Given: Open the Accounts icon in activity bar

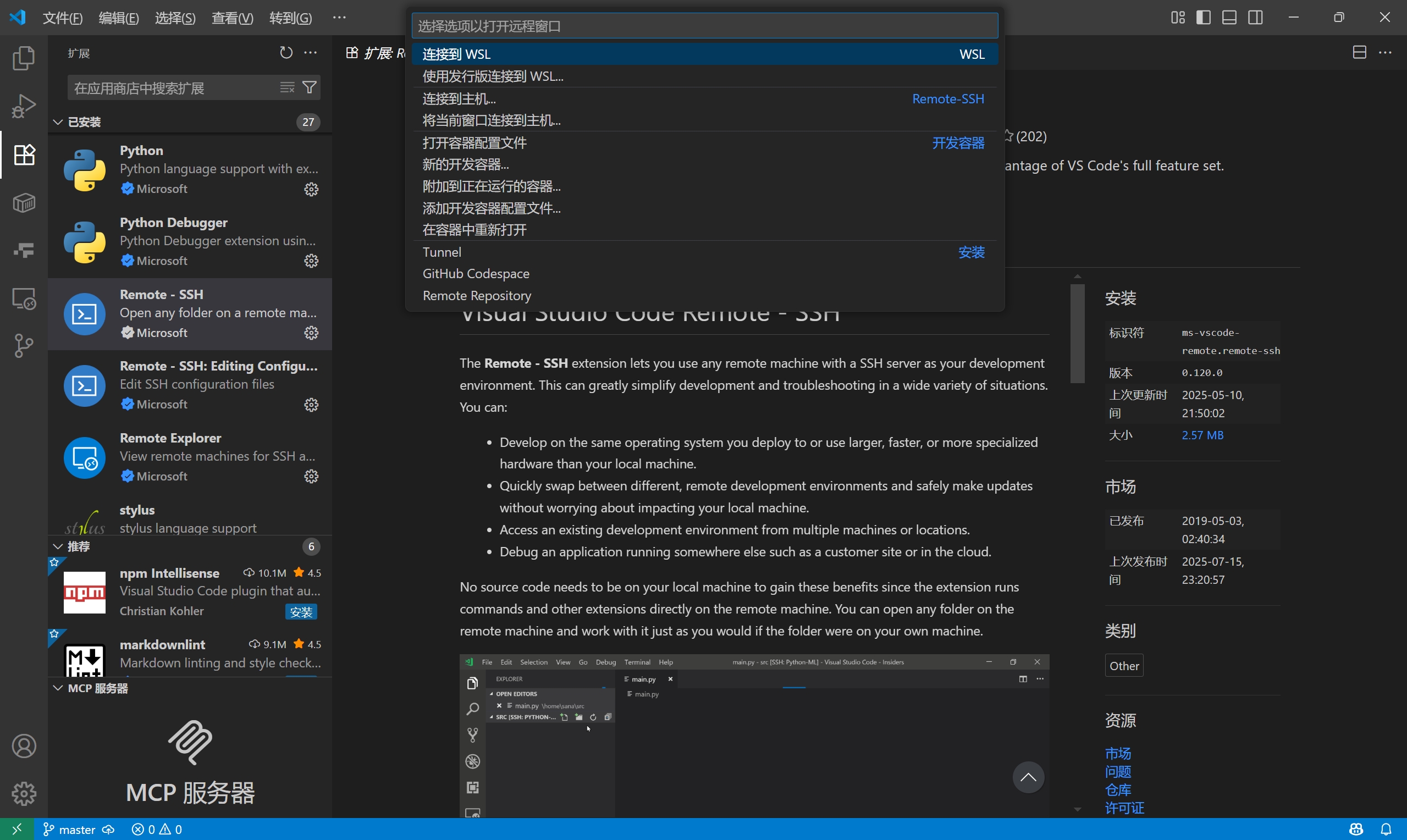Looking at the screenshot, I should pos(23,746).
